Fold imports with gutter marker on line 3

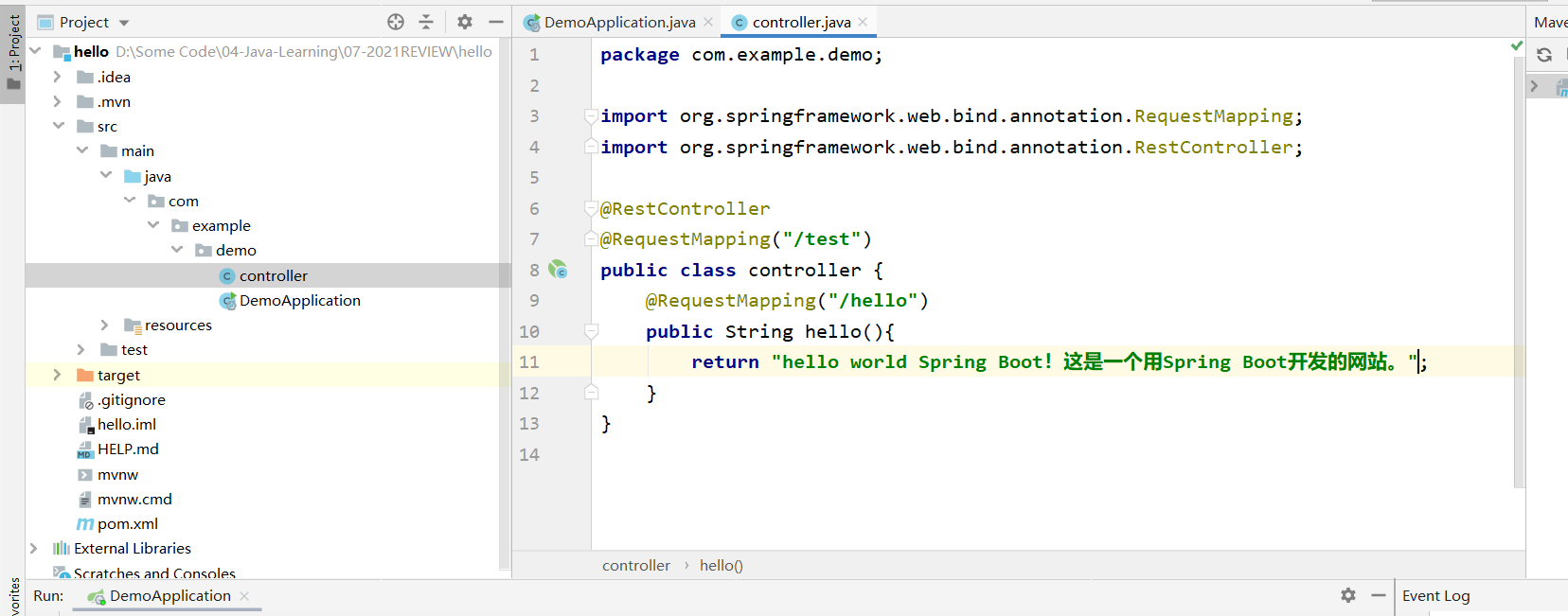[591, 115]
